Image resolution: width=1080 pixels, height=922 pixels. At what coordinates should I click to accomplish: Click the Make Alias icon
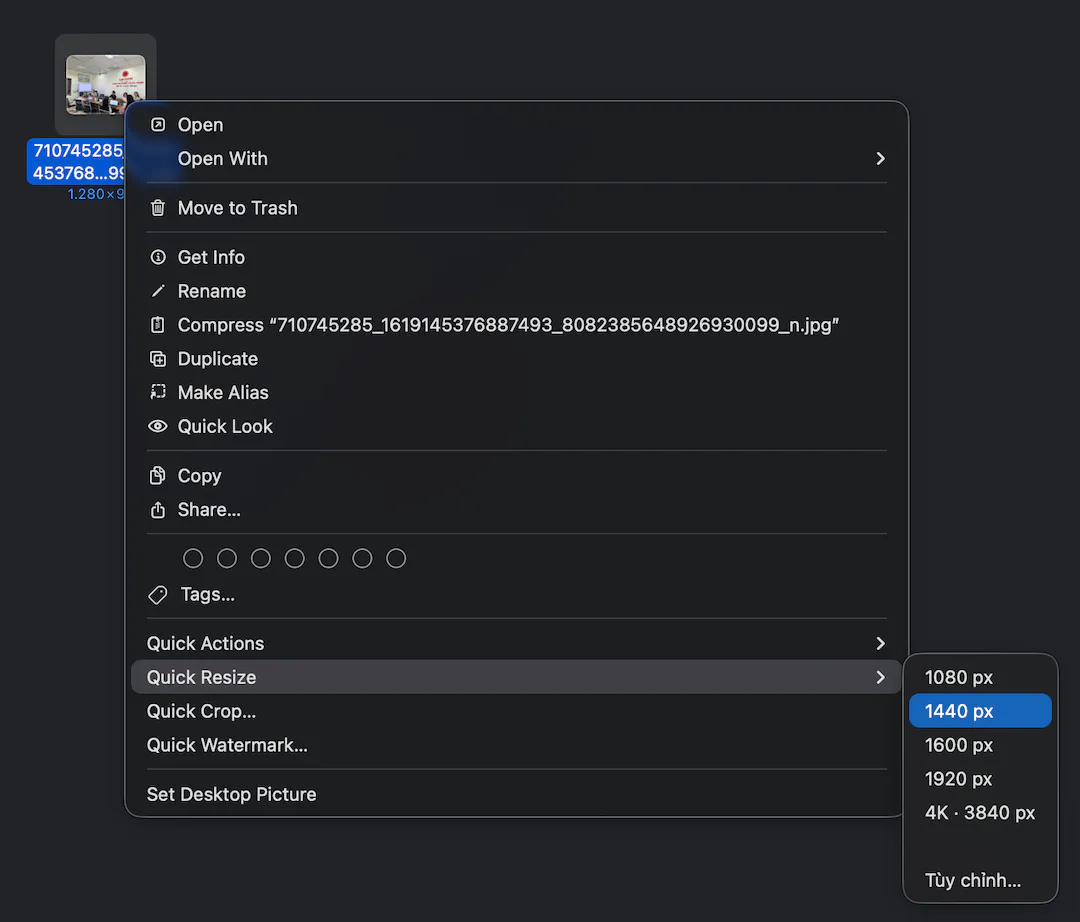point(158,392)
